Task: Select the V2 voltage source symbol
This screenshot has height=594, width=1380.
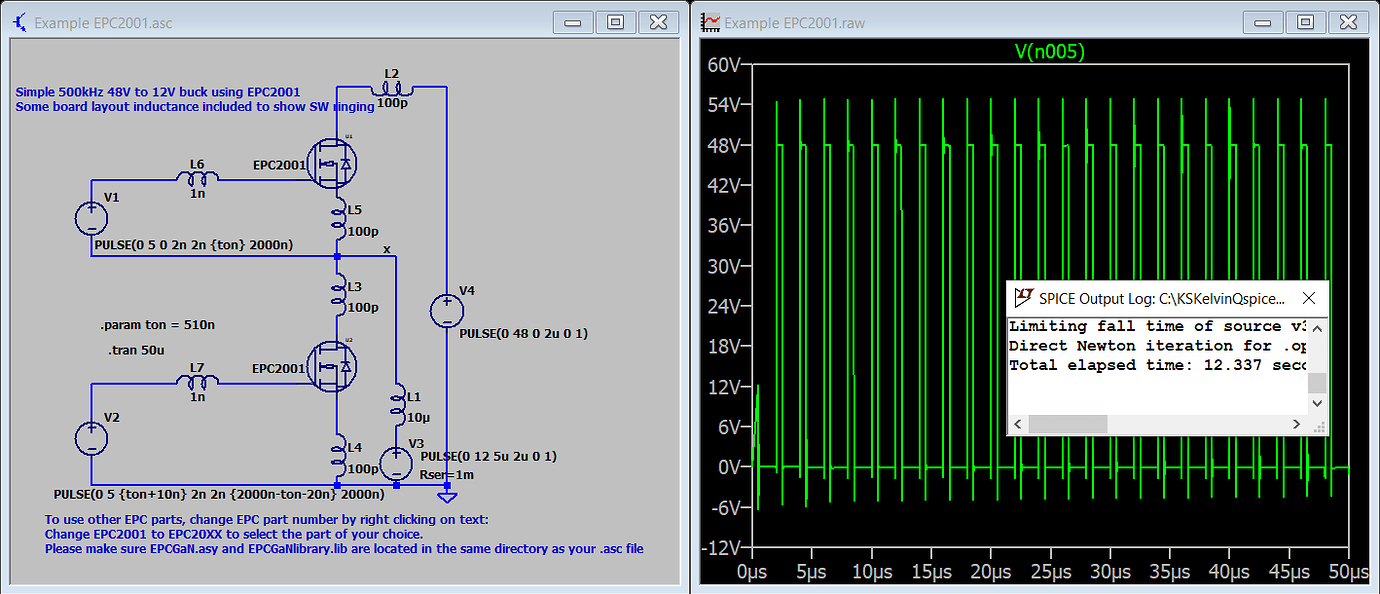Action: pyautogui.click(x=91, y=438)
